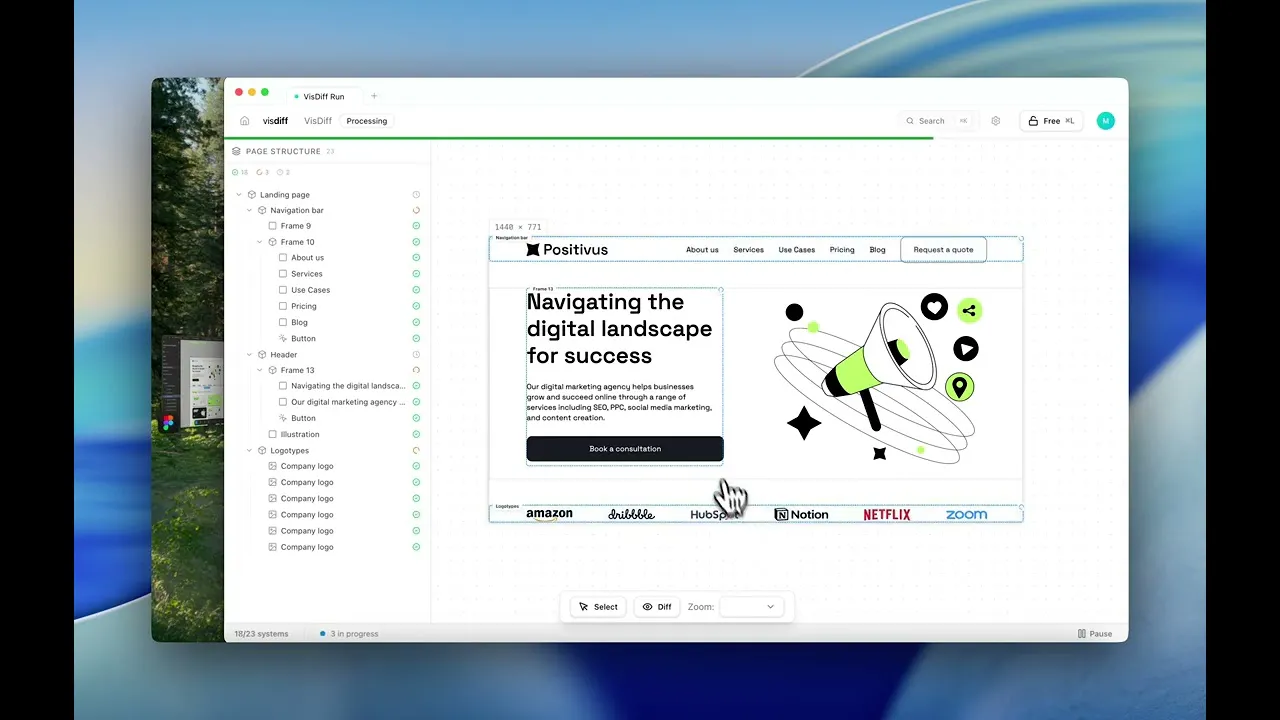1280x720 pixels.
Task: Go to the home icon in the top bar
Action: click(x=245, y=121)
